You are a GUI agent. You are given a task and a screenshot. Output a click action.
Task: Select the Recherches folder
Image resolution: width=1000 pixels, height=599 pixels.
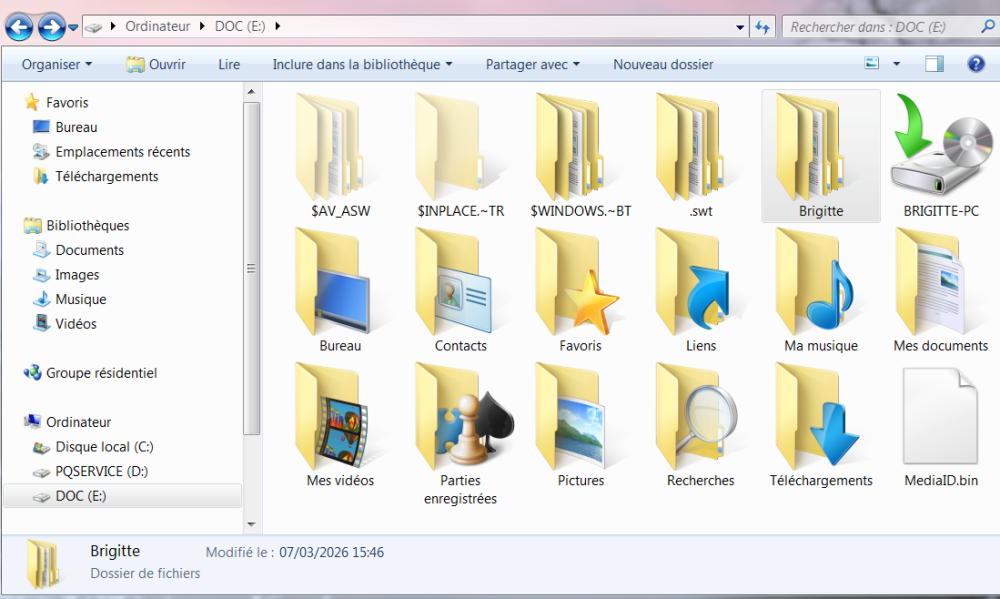pyautogui.click(x=700, y=425)
